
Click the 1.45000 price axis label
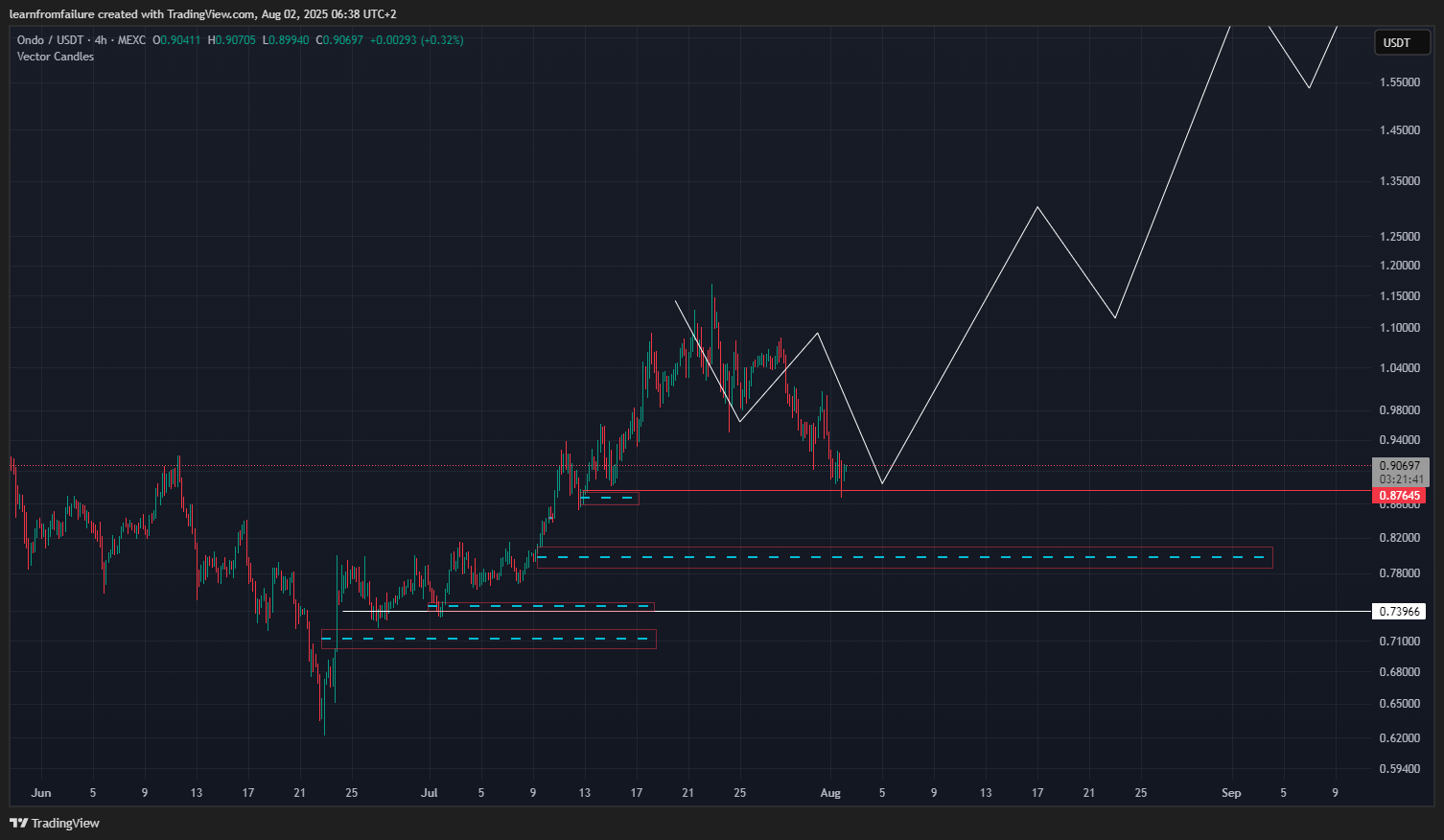pyautogui.click(x=1400, y=130)
